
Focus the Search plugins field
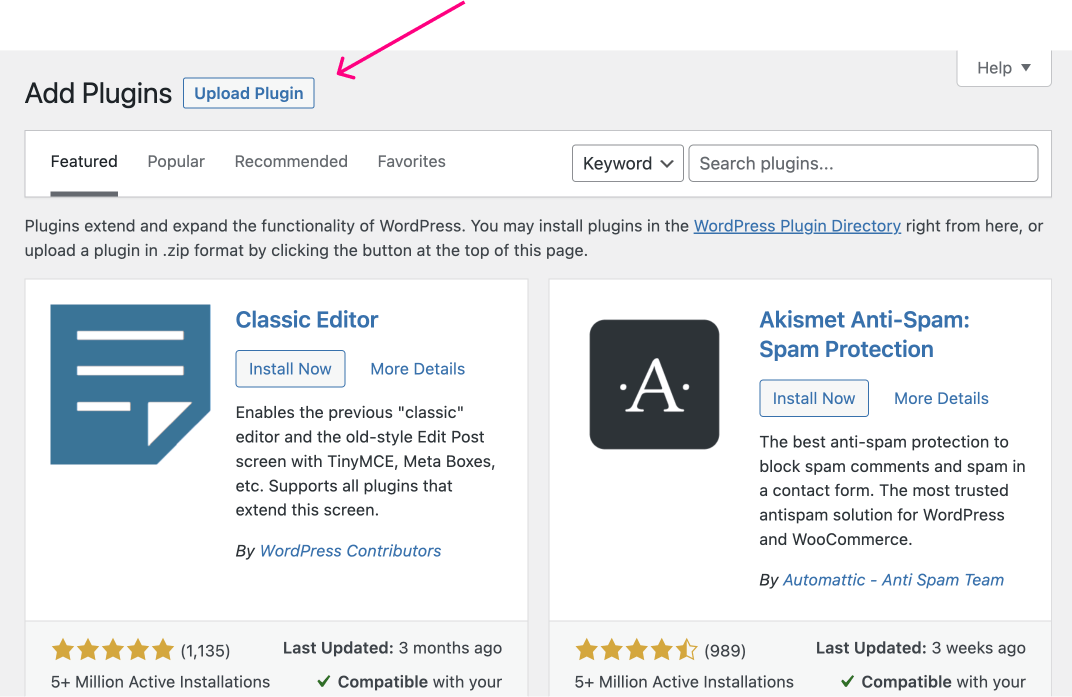[863, 163]
